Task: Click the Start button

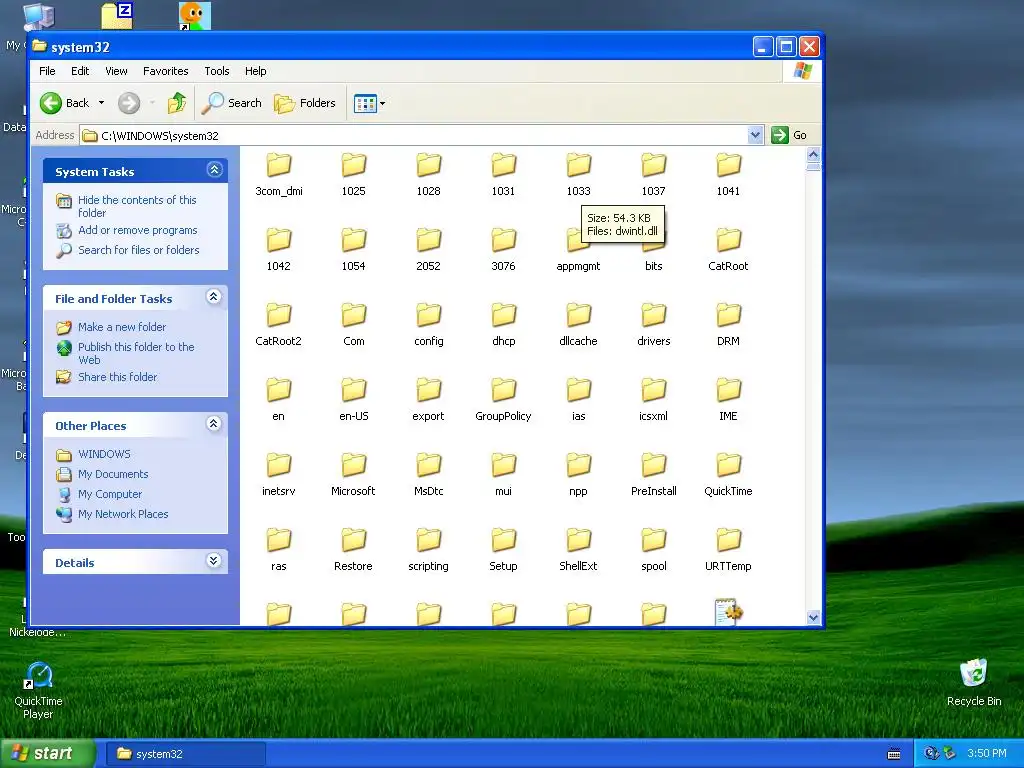Action: [x=47, y=754]
